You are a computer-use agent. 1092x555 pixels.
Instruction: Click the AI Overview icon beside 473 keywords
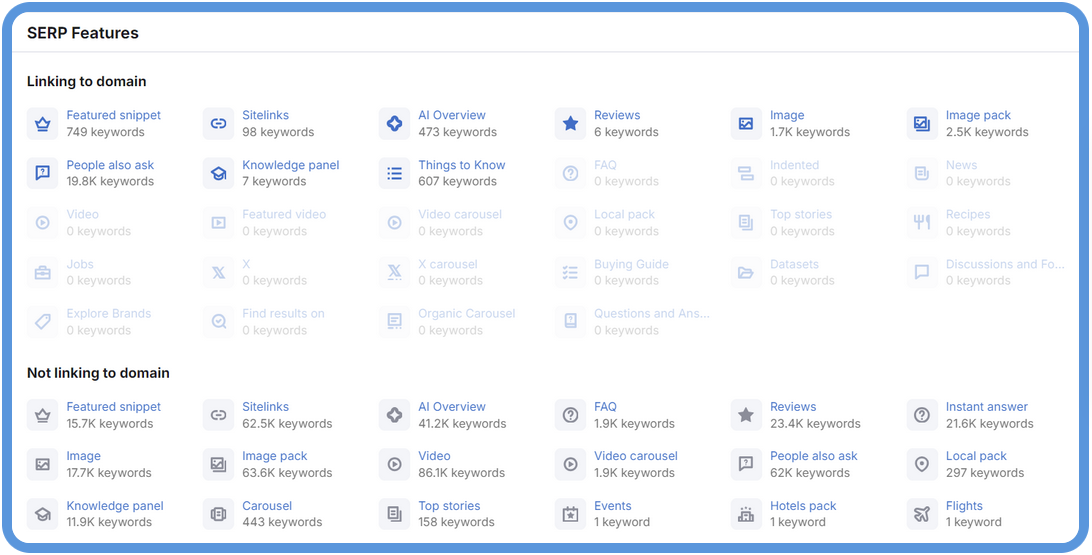395,124
